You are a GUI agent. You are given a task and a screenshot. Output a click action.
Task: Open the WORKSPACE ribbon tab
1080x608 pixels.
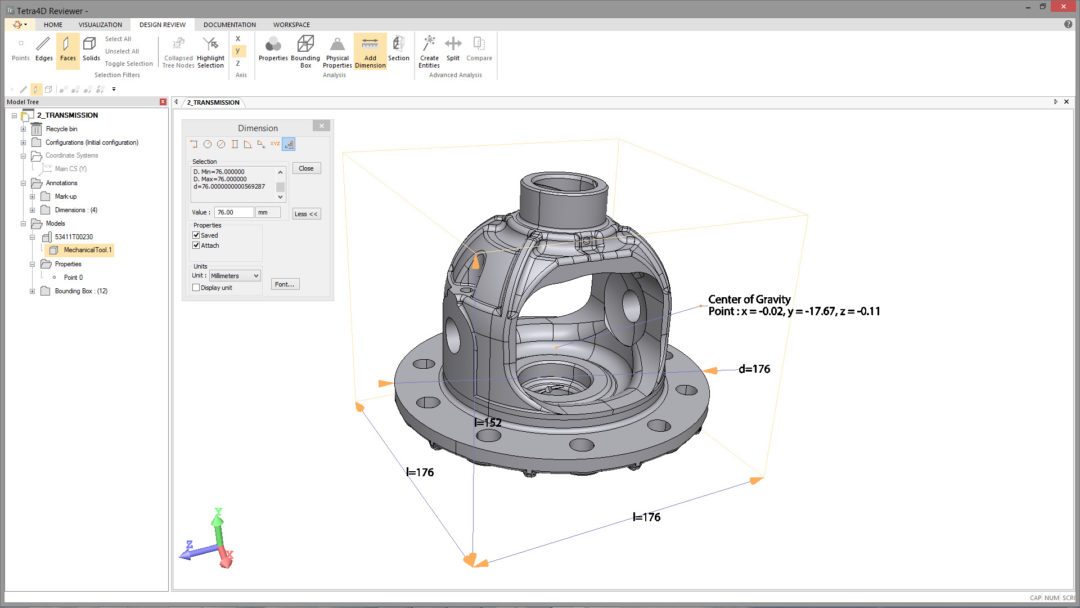click(x=291, y=24)
